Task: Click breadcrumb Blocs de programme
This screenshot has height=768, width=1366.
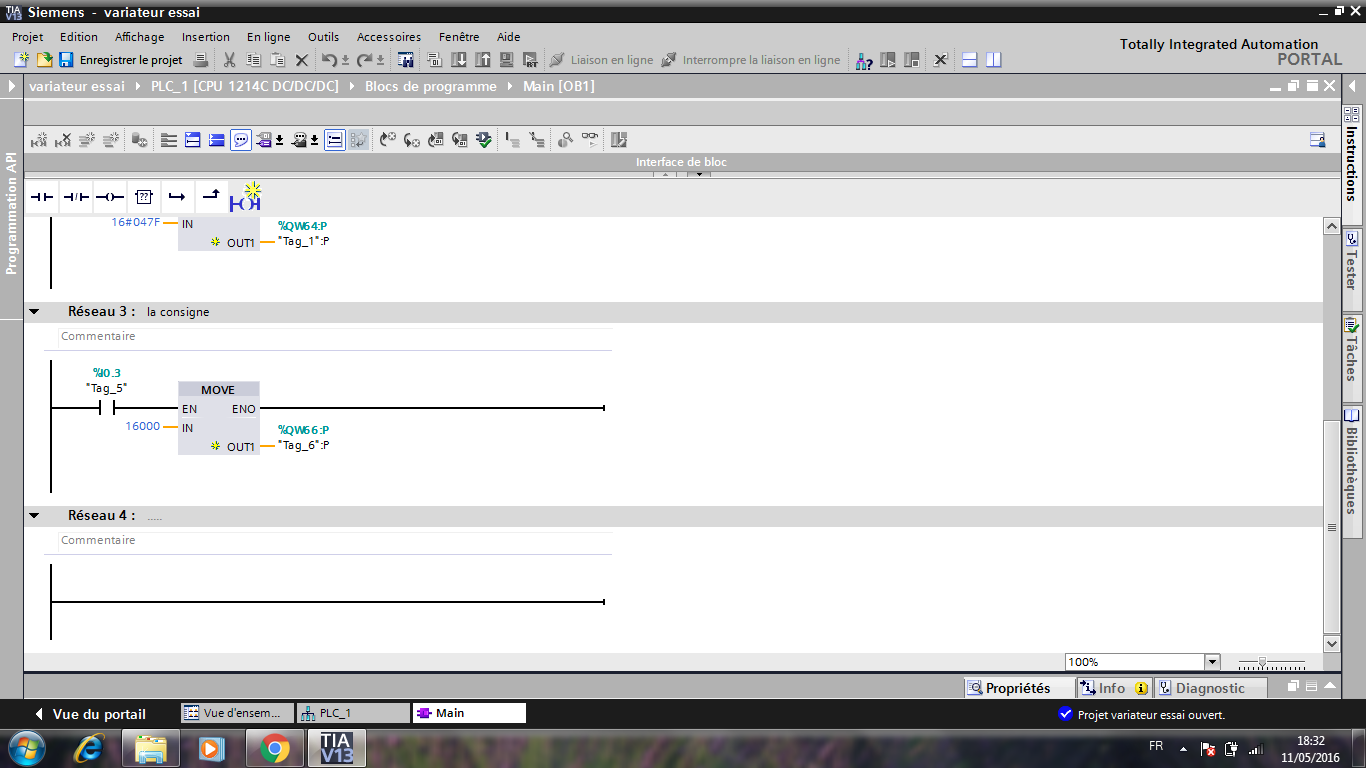Action: click(x=431, y=86)
